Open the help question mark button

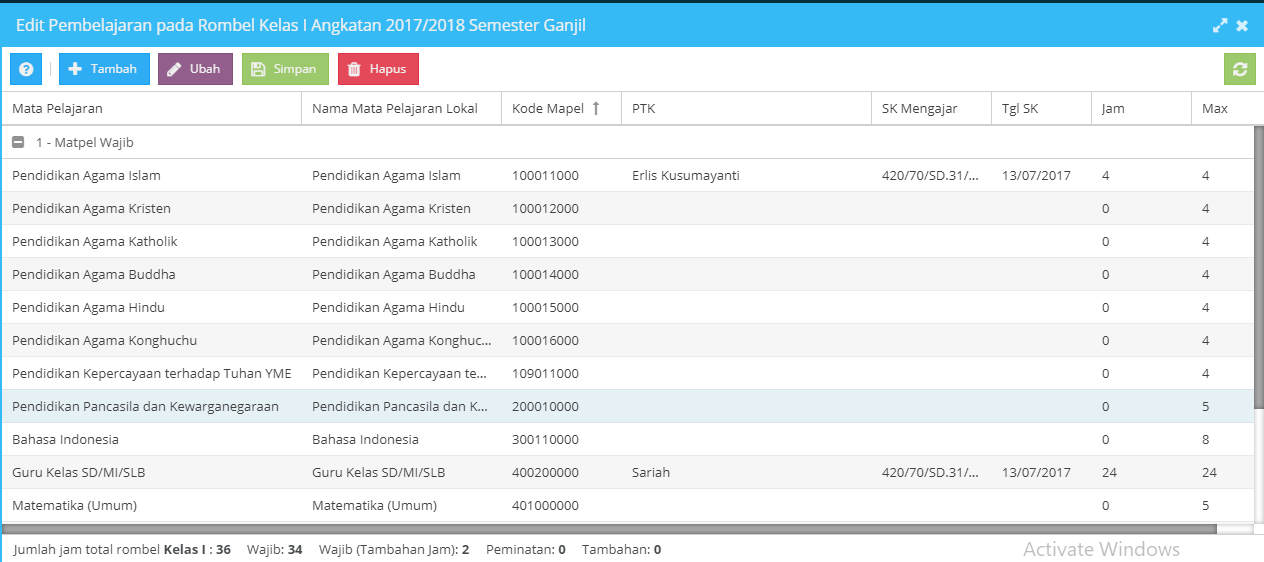26,69
